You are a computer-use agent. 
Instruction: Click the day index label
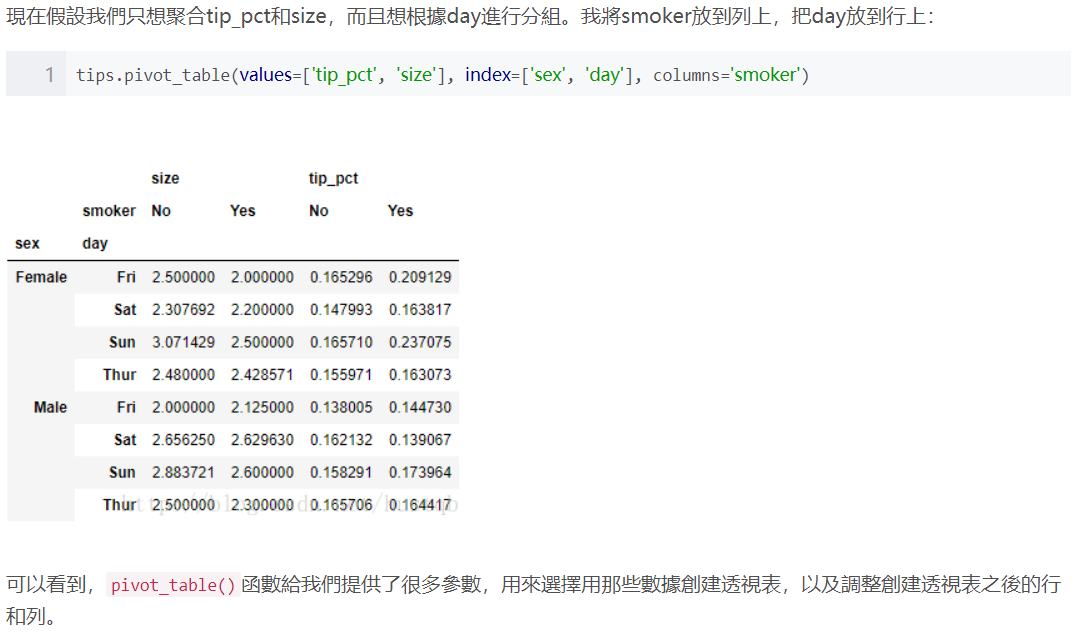click(95, 243)
